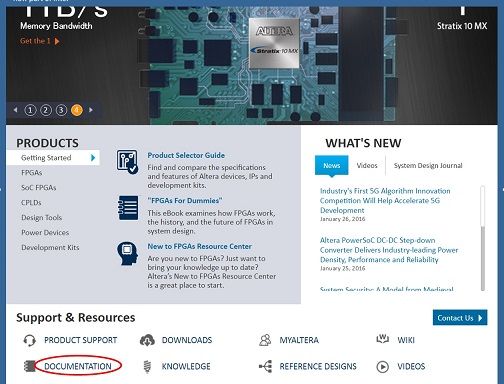
Task: Click the FPGAs For Dummies ebook icon
Action: (128, 208)
